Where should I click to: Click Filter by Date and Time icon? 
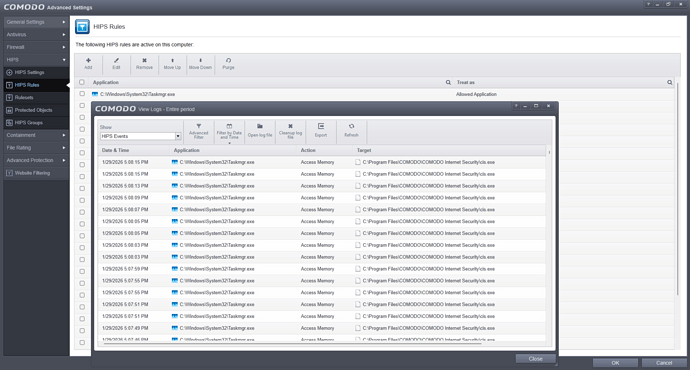[229, 131]
